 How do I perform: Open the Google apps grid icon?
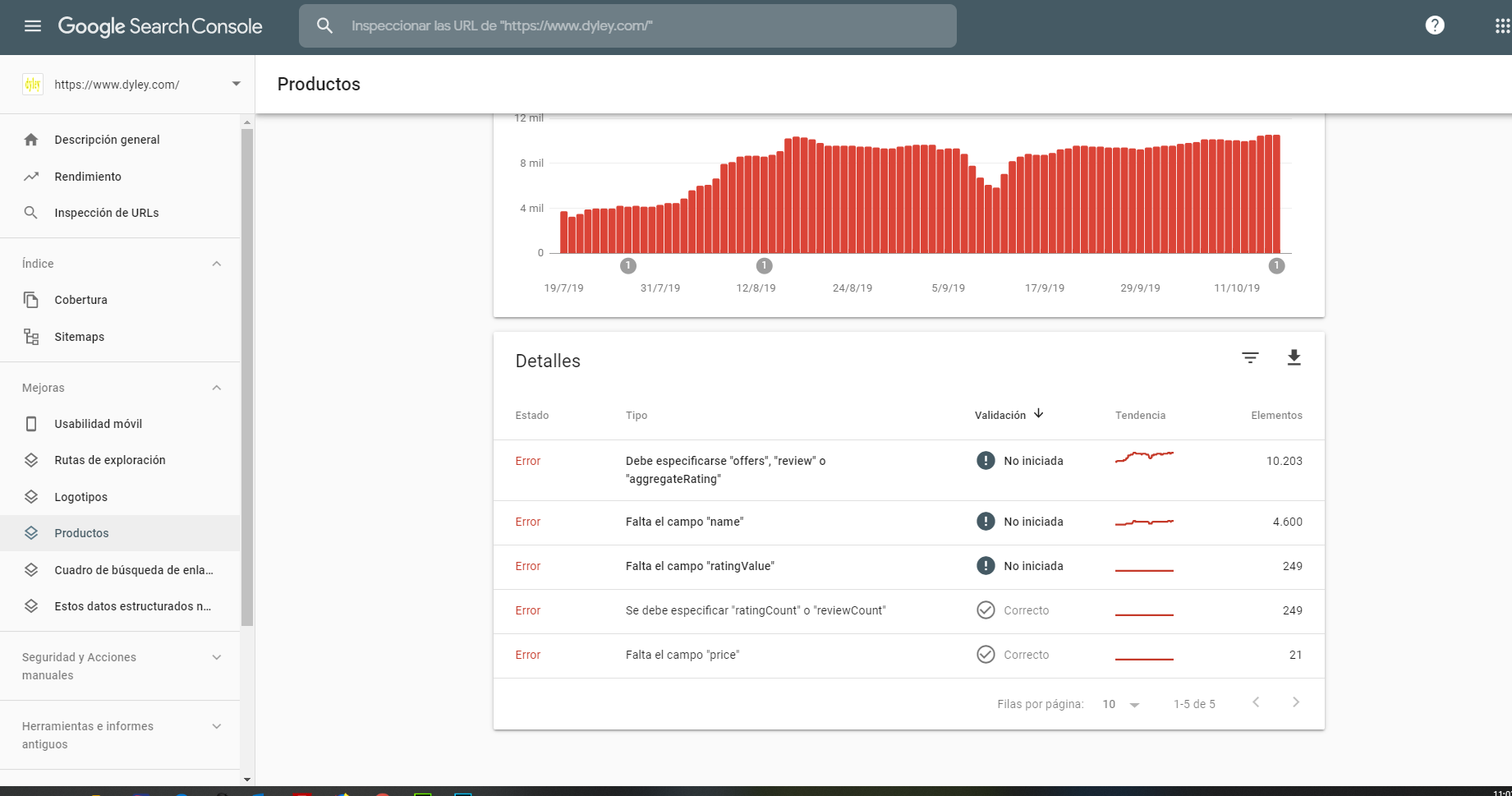click(1502, 26)
